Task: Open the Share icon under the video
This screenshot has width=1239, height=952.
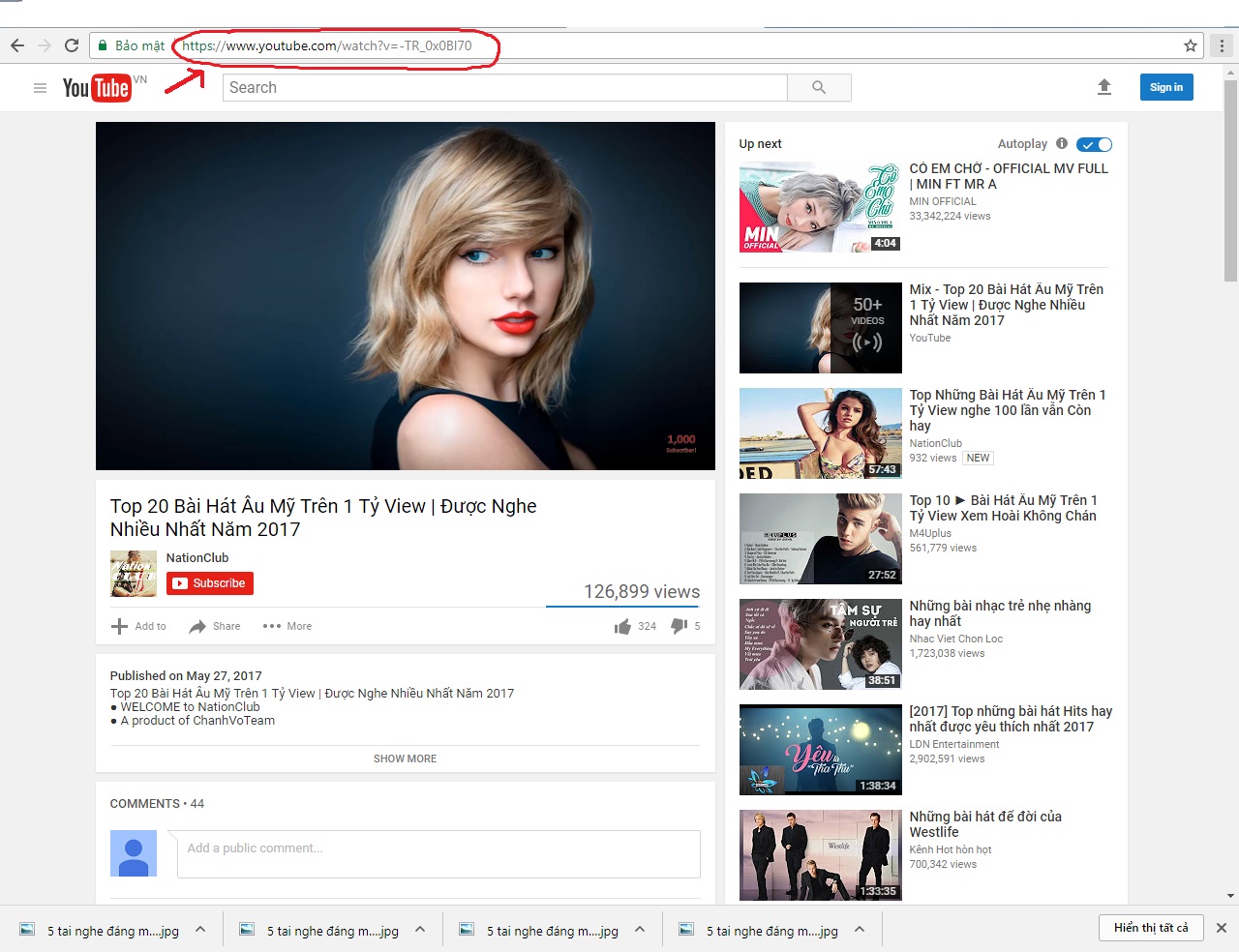Action: [x=197, y=626]
